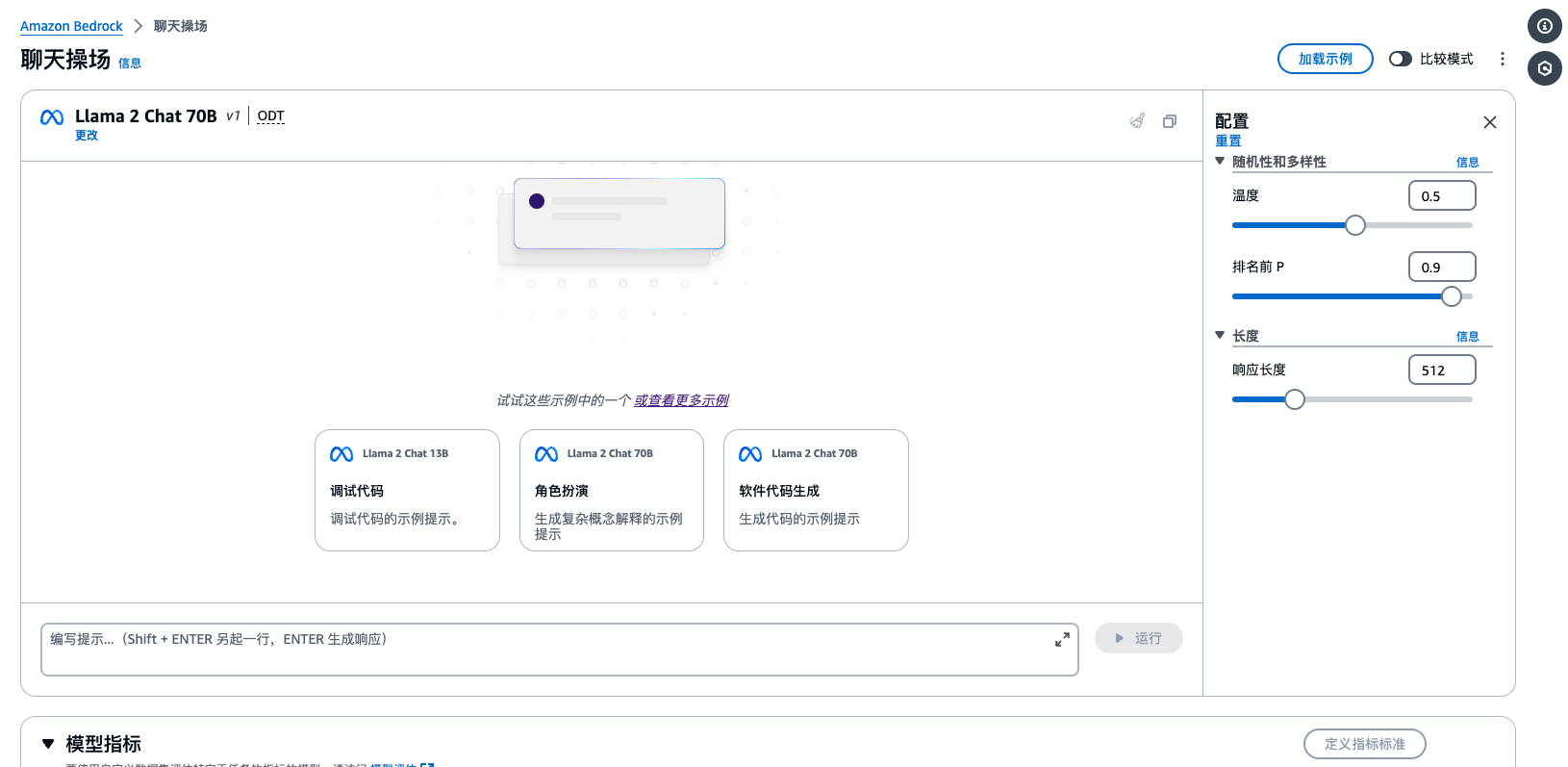Click the ODT label in the model header
The image size is (1568, 767).
[x=270, y=116]
